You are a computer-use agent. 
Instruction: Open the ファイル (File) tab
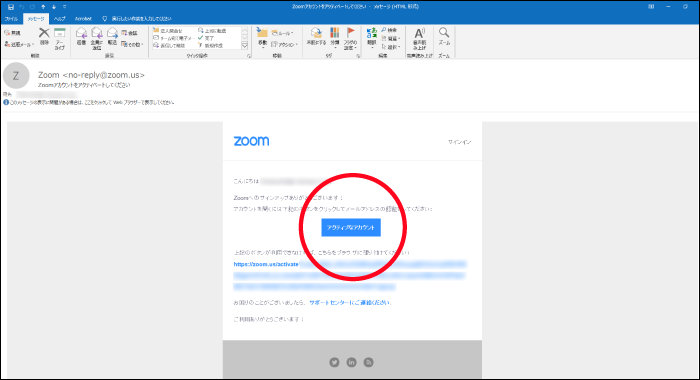pos(11,19)
